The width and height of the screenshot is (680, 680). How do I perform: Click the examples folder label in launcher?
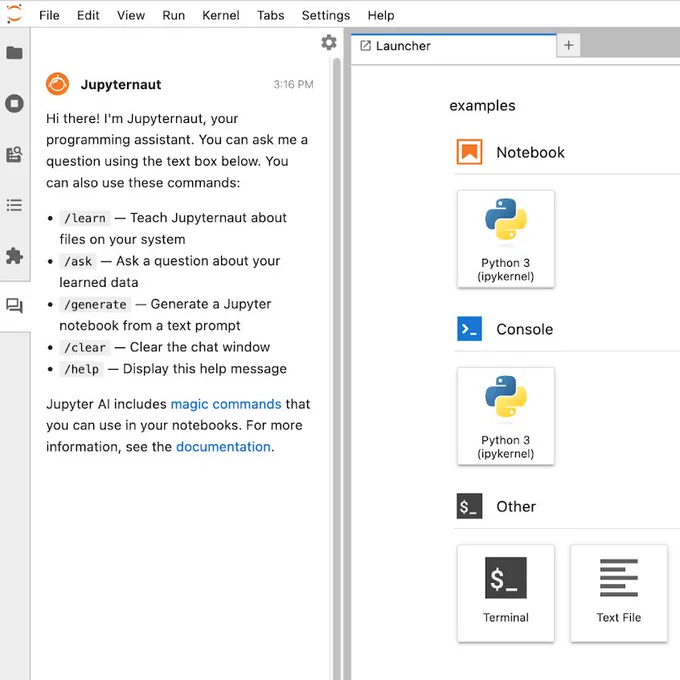[482, 105]
